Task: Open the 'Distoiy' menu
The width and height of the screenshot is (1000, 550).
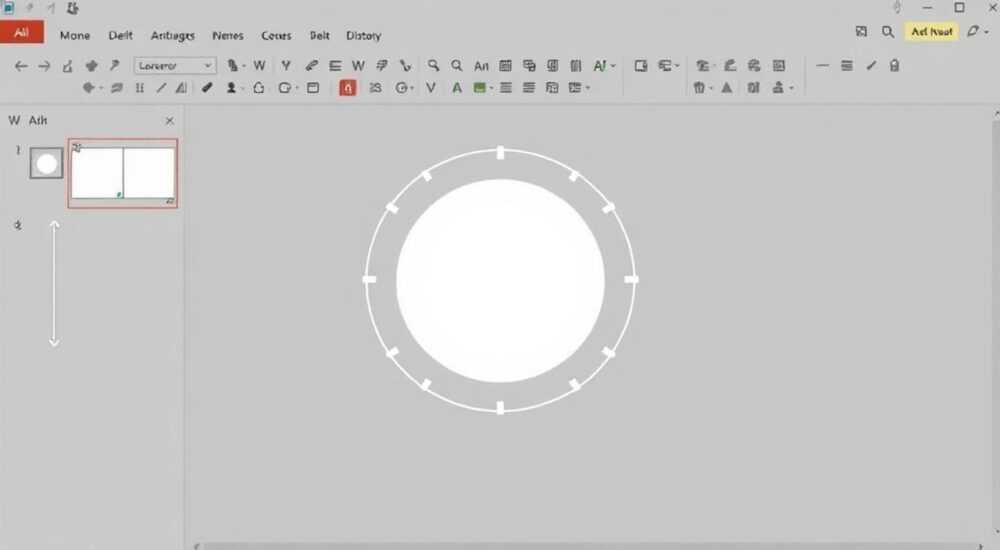Action: tap(364, 36)
